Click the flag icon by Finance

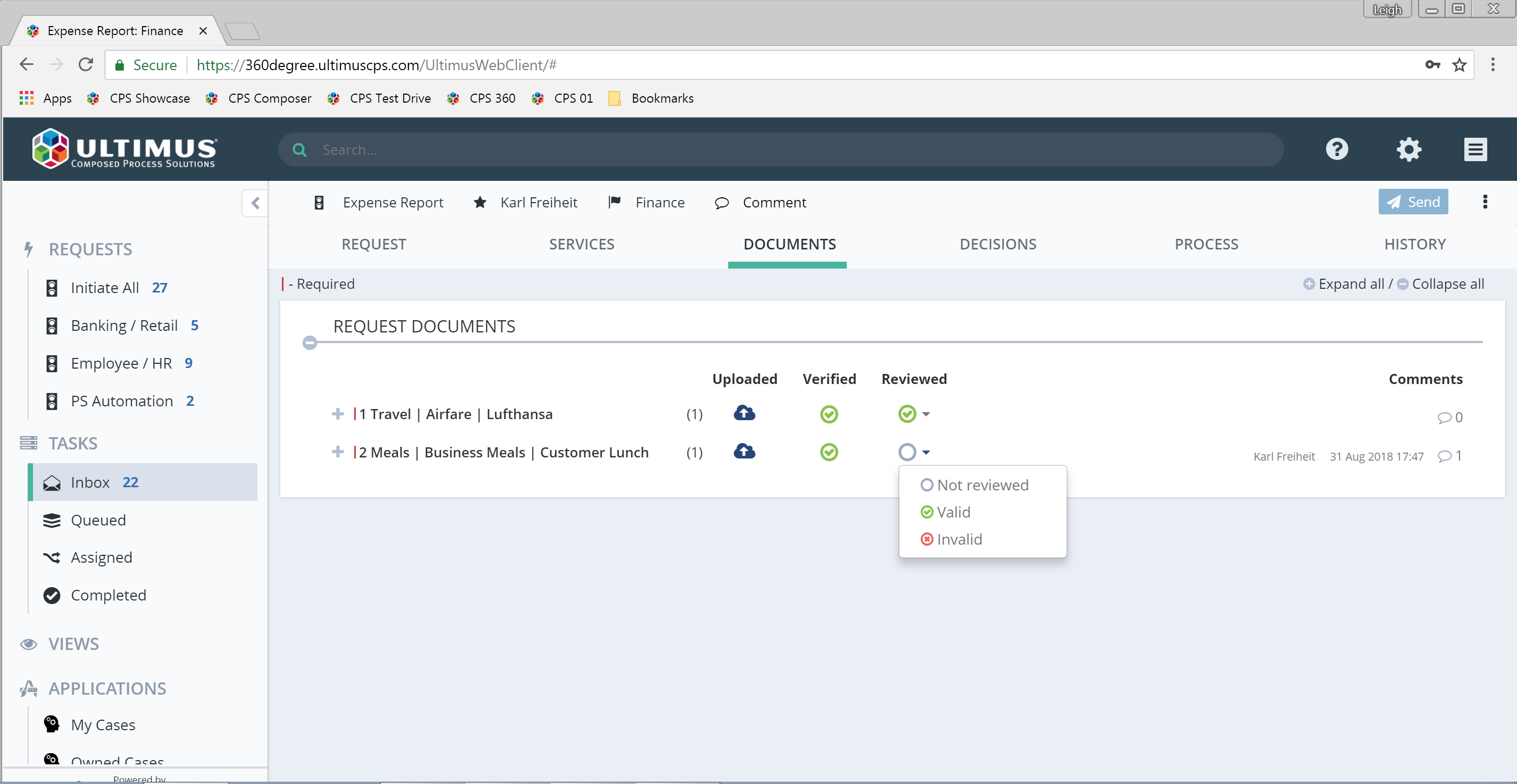[x=614, y=203]
